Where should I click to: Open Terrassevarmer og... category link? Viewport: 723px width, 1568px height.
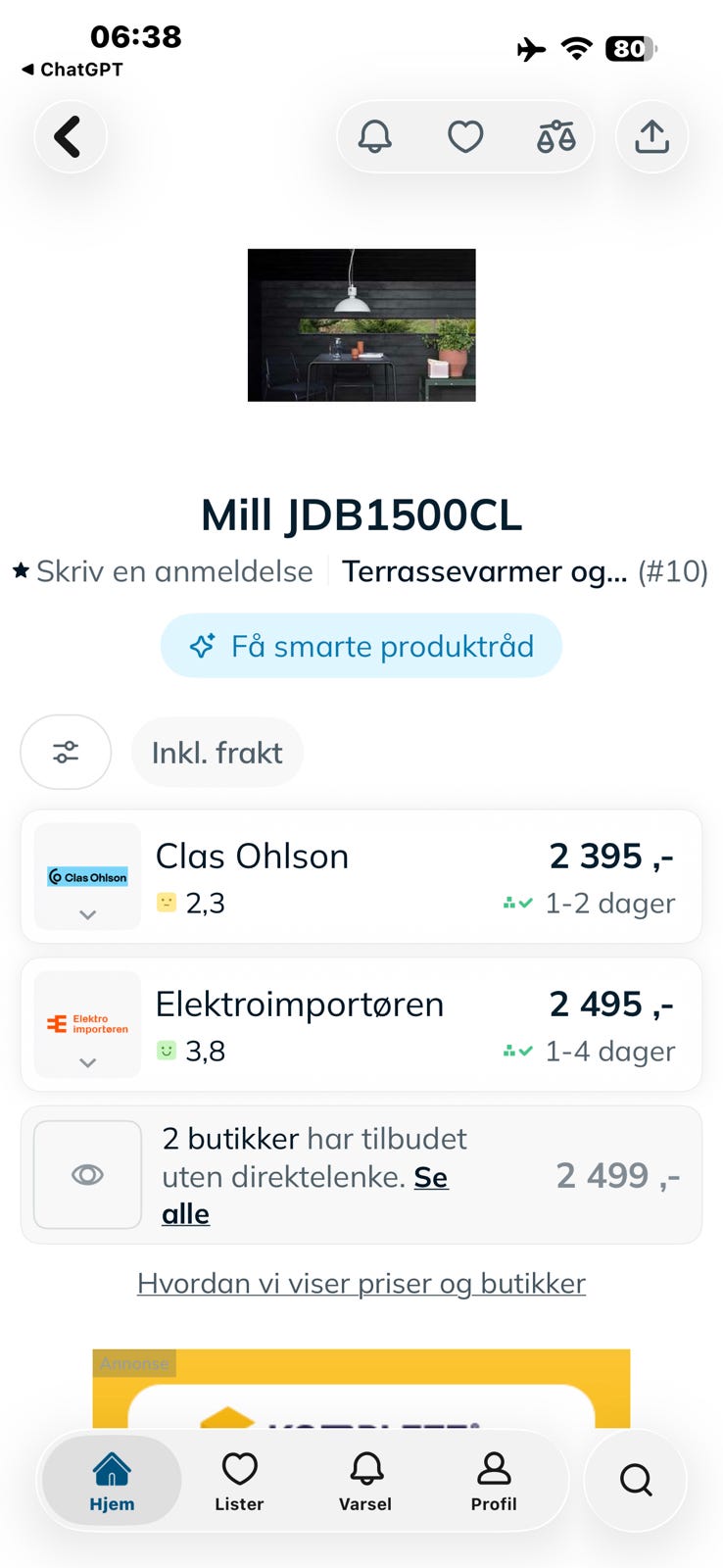click(x=484, y=571)
